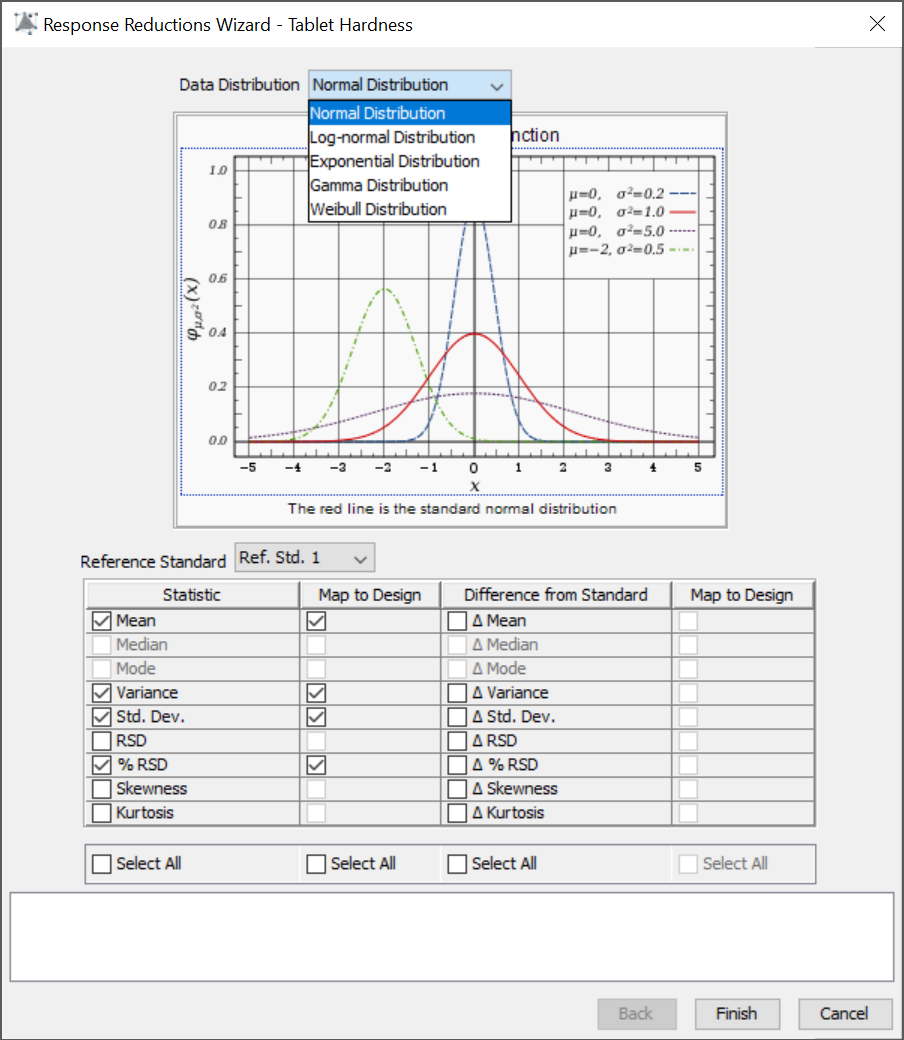Open the Data Distribution combo box
The height and width of the screenshot is (1040, 904).
point(409,85)
